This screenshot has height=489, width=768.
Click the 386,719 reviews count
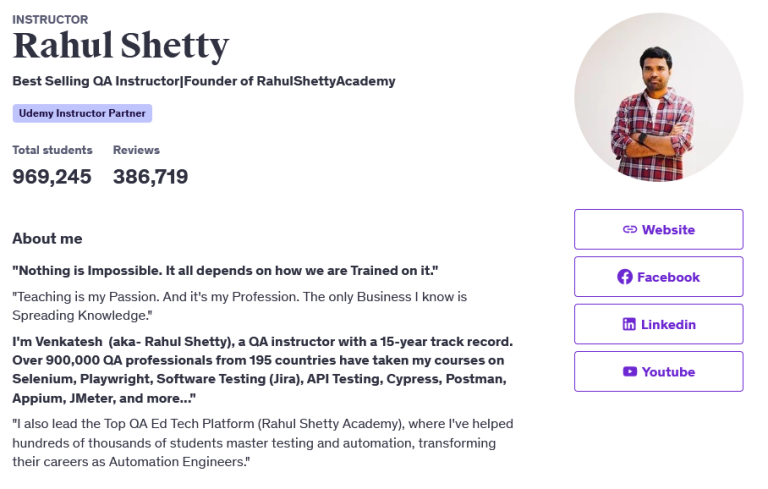pyautogui.click(x=150, y=176)
